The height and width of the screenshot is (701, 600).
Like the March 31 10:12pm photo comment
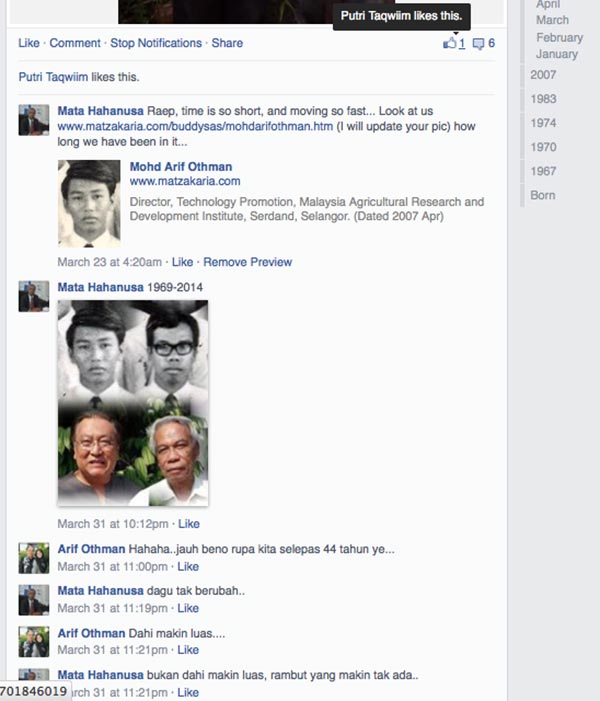(x=188, y=523)
